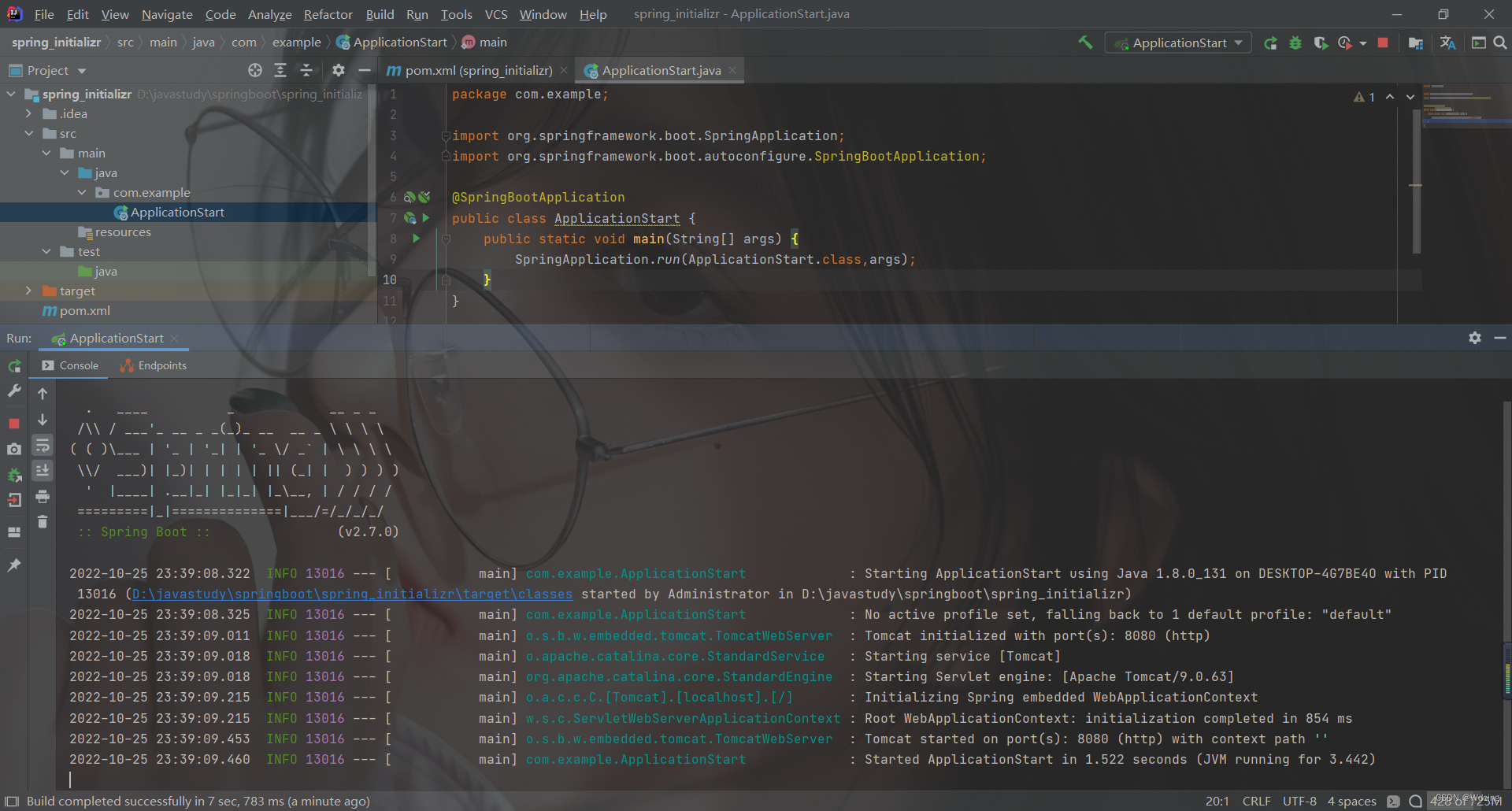Open the target\classes path link in console

pyautogui.click(x=352, y=594)
